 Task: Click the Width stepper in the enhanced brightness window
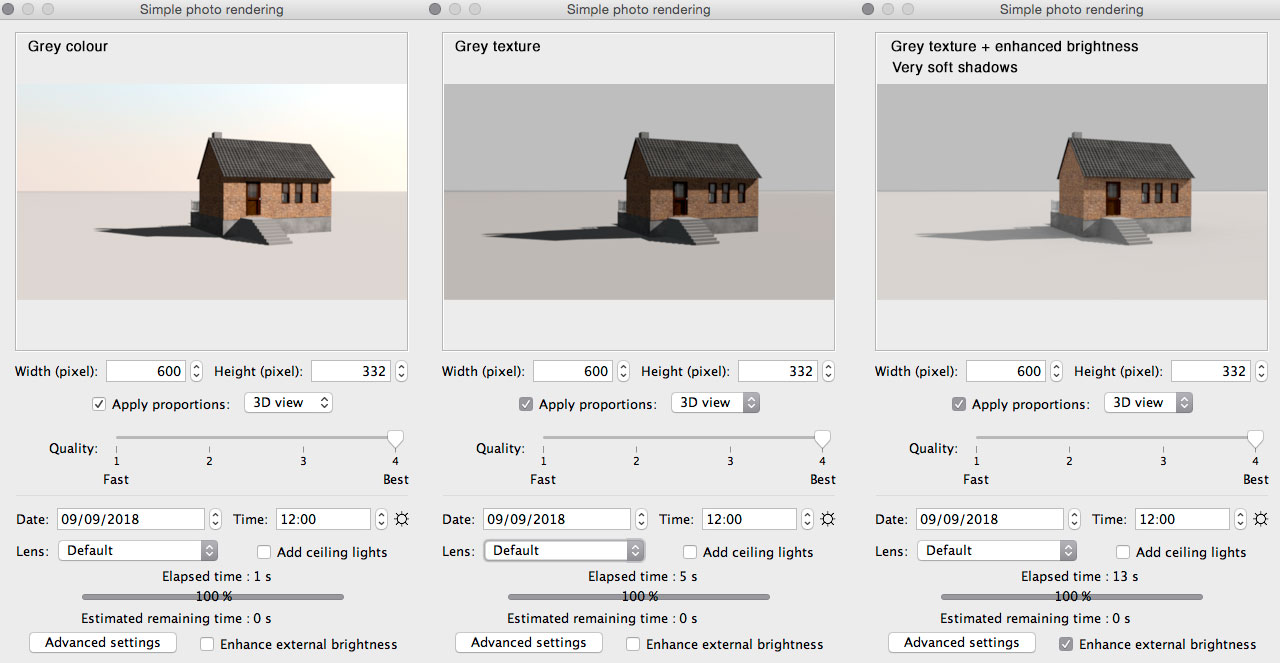(1056, 371)
